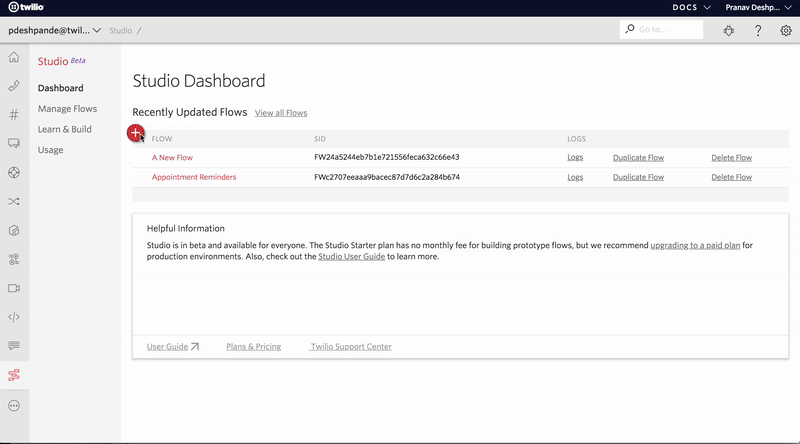Image resolution: width=800 pixels, height=444 pixels.
Task: Click Duplicate Flow for Appointment Reminders
Action: (638, 177)
